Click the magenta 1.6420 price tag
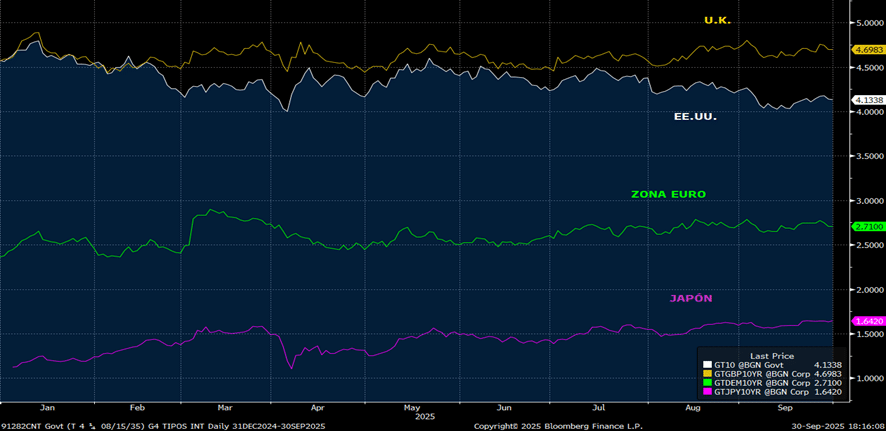886x431 pixels. click(866, 321)
